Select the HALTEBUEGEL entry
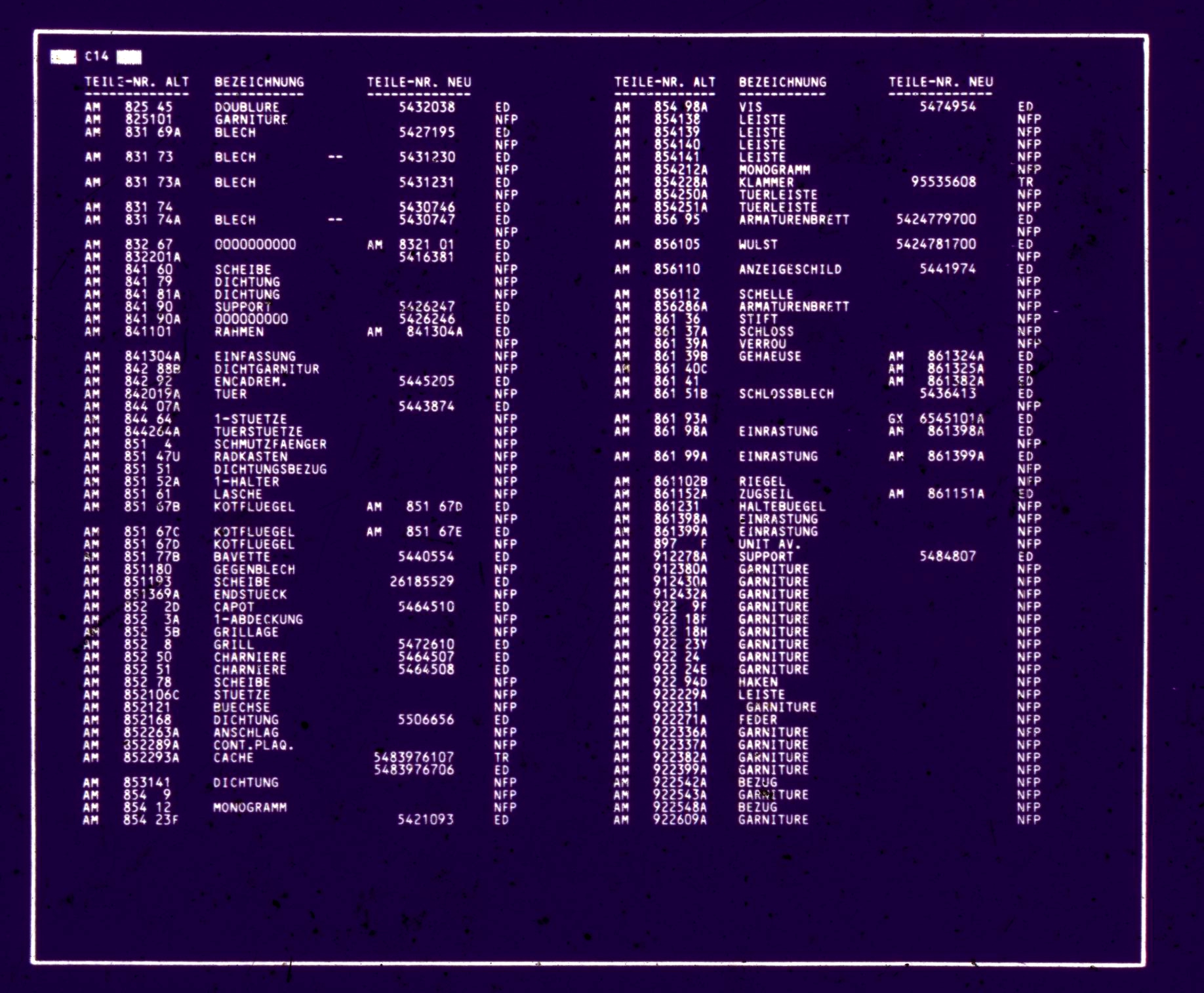The image size is (1204, 993). click(782, 507)
